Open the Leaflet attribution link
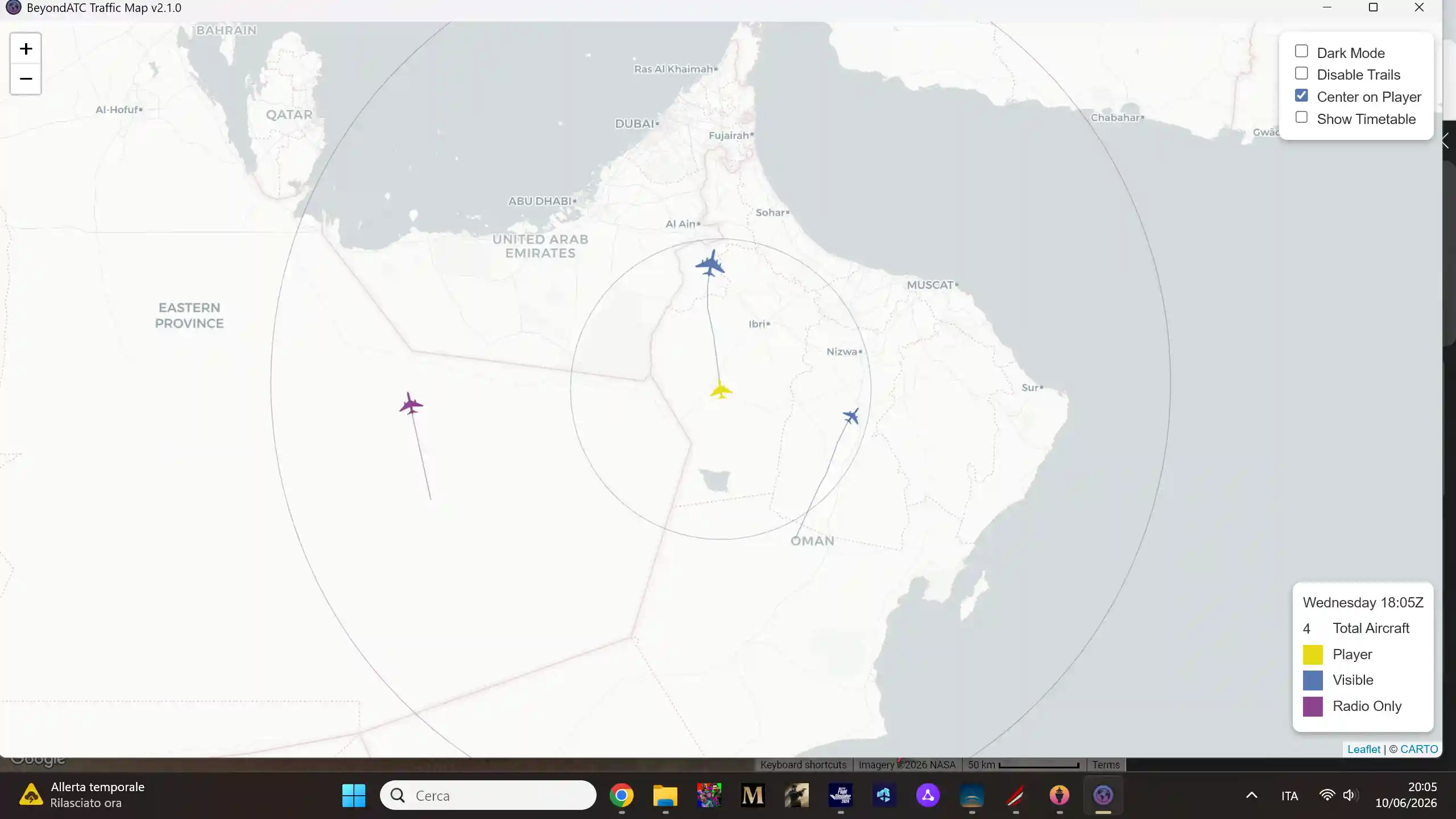Screen dimensions: 1456x819 click(x=1363, y=749)
